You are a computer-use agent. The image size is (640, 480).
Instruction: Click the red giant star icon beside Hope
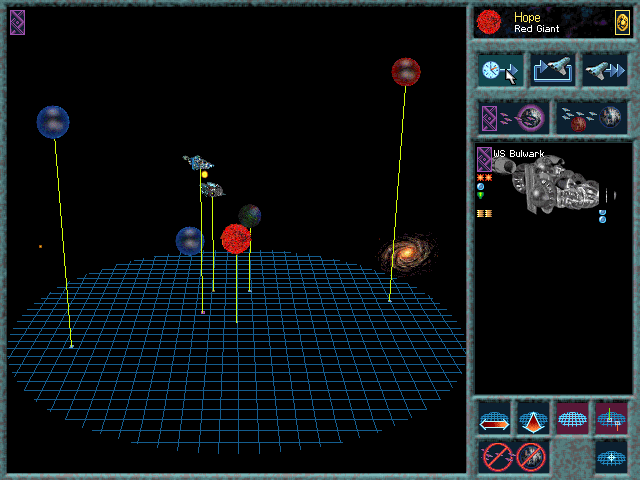[489, 22]
